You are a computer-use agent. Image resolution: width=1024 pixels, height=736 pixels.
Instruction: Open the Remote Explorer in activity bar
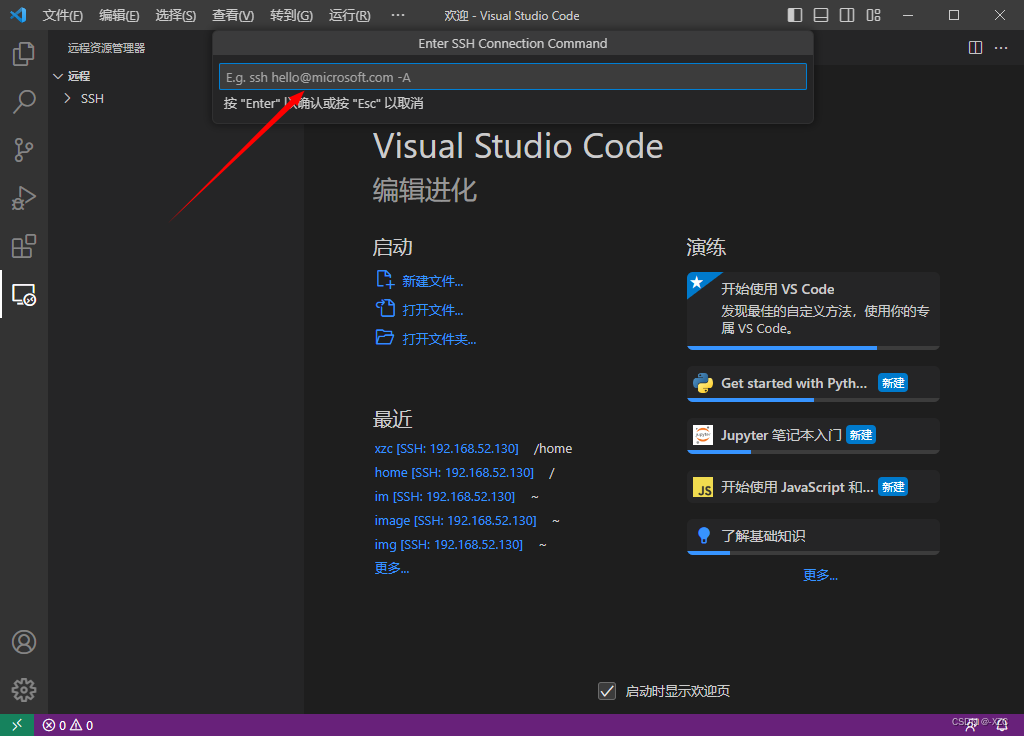[x=23, y=295]
